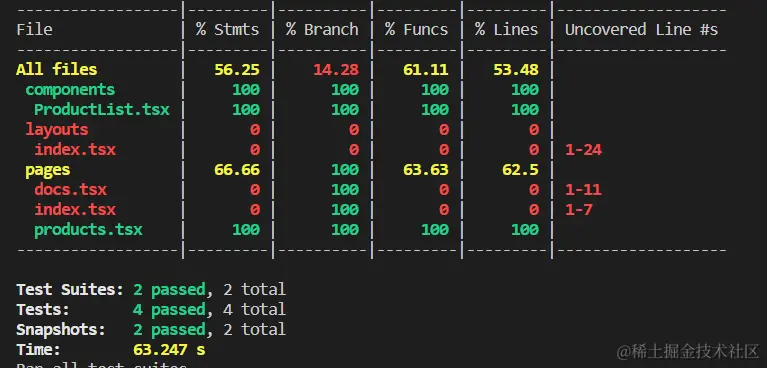Click the "63.247 s" time value

point(169,350)
